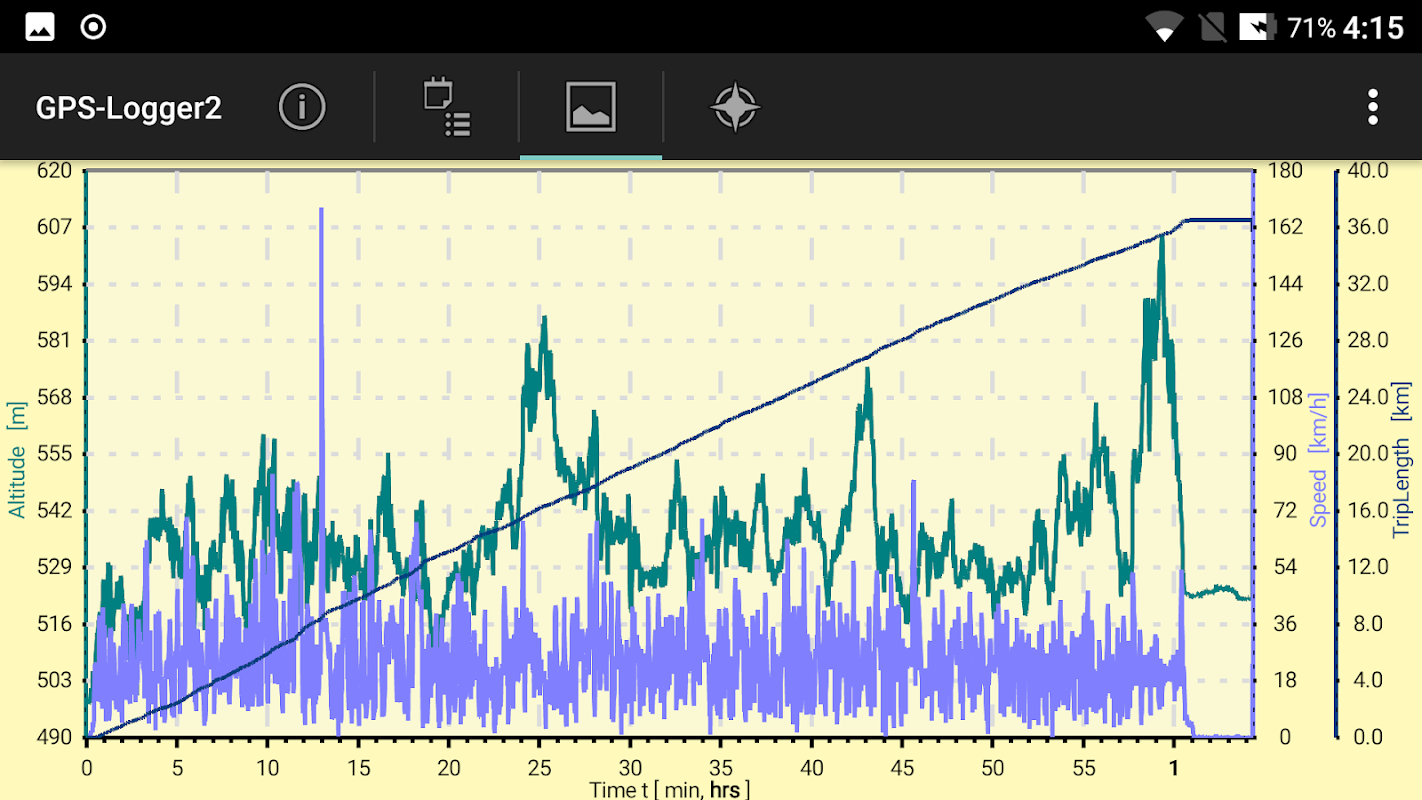Tap the 40.0 trip length axis value
This screenshot has width=1422, height=800.
click(1368, 171)
